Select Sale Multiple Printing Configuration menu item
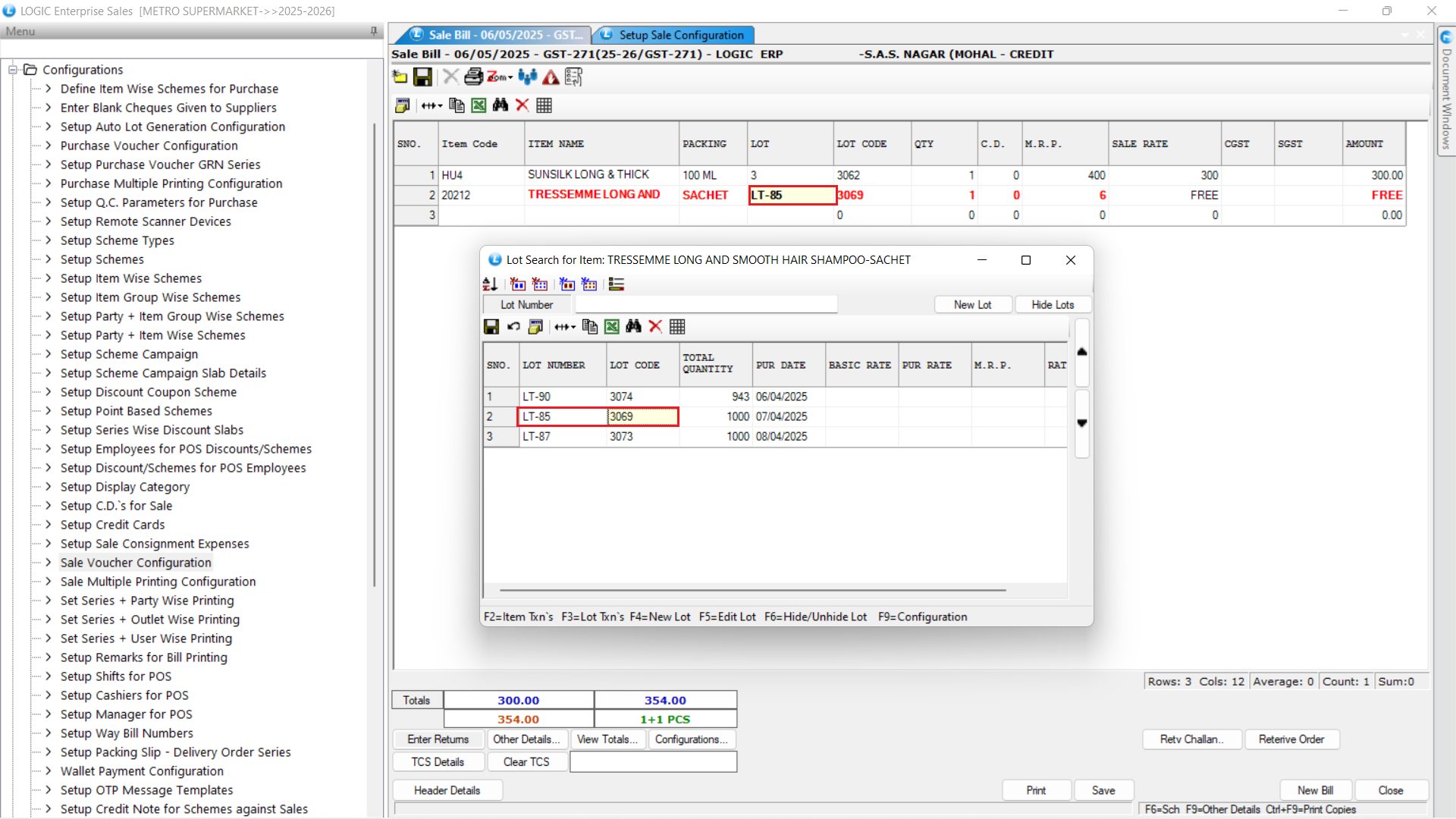This screenshot has width=1456, height=819. pos(158,582)
